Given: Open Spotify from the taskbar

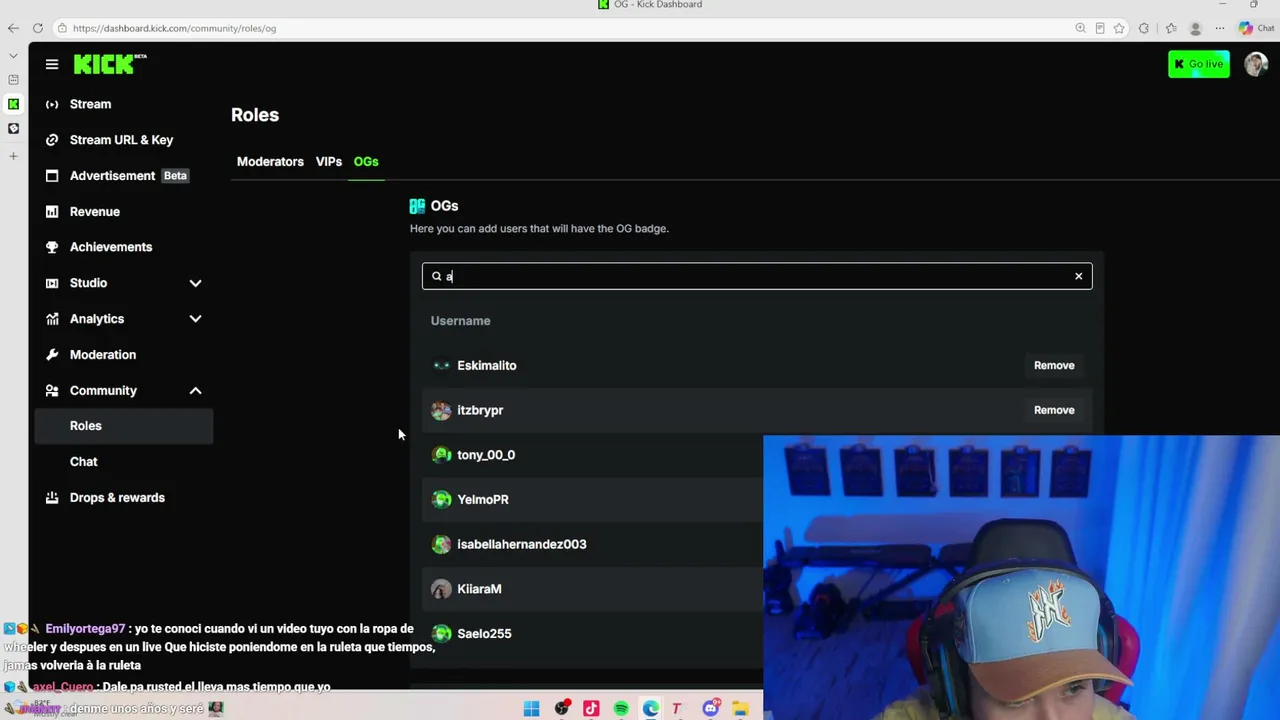Looking at the screenshot, I should point(621,709).
